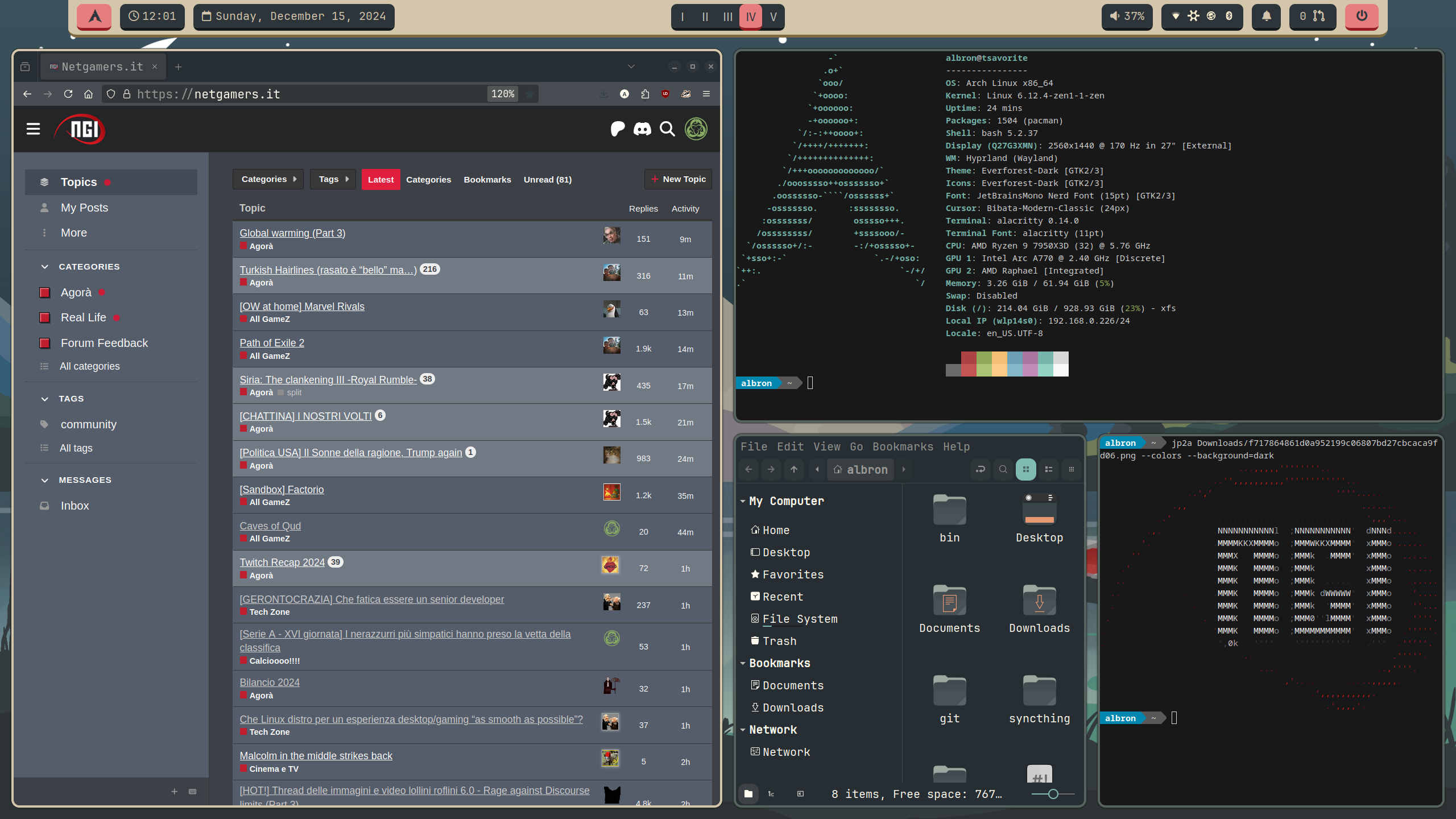The width and height of the screenshot is (1456, 819).
Task: Switch to workspace II
Action: (705, 16)
